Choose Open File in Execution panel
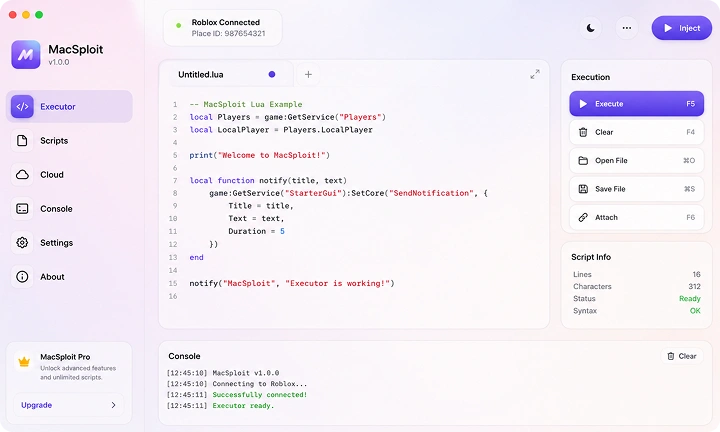Image resolution: width=720 pixels, height=432 pixels. (636, 161)
